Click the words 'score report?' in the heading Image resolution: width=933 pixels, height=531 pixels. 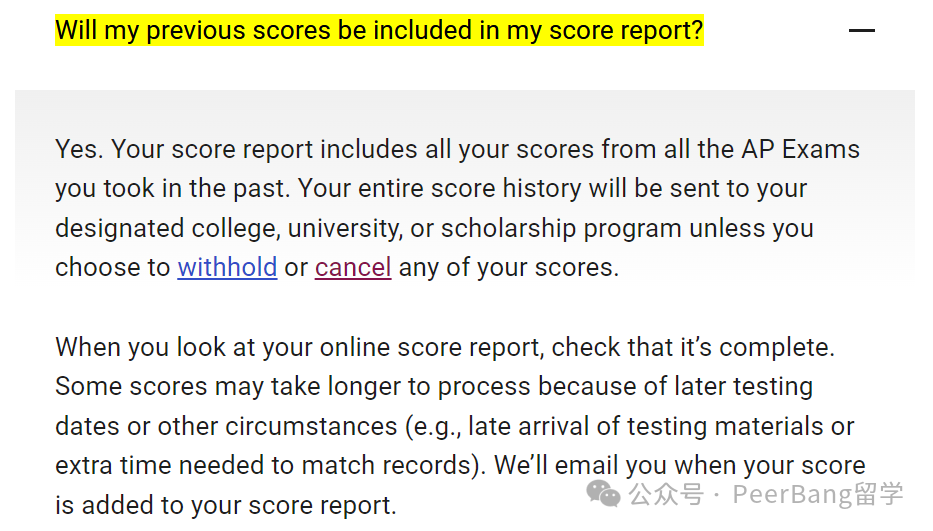pos(626,30)
